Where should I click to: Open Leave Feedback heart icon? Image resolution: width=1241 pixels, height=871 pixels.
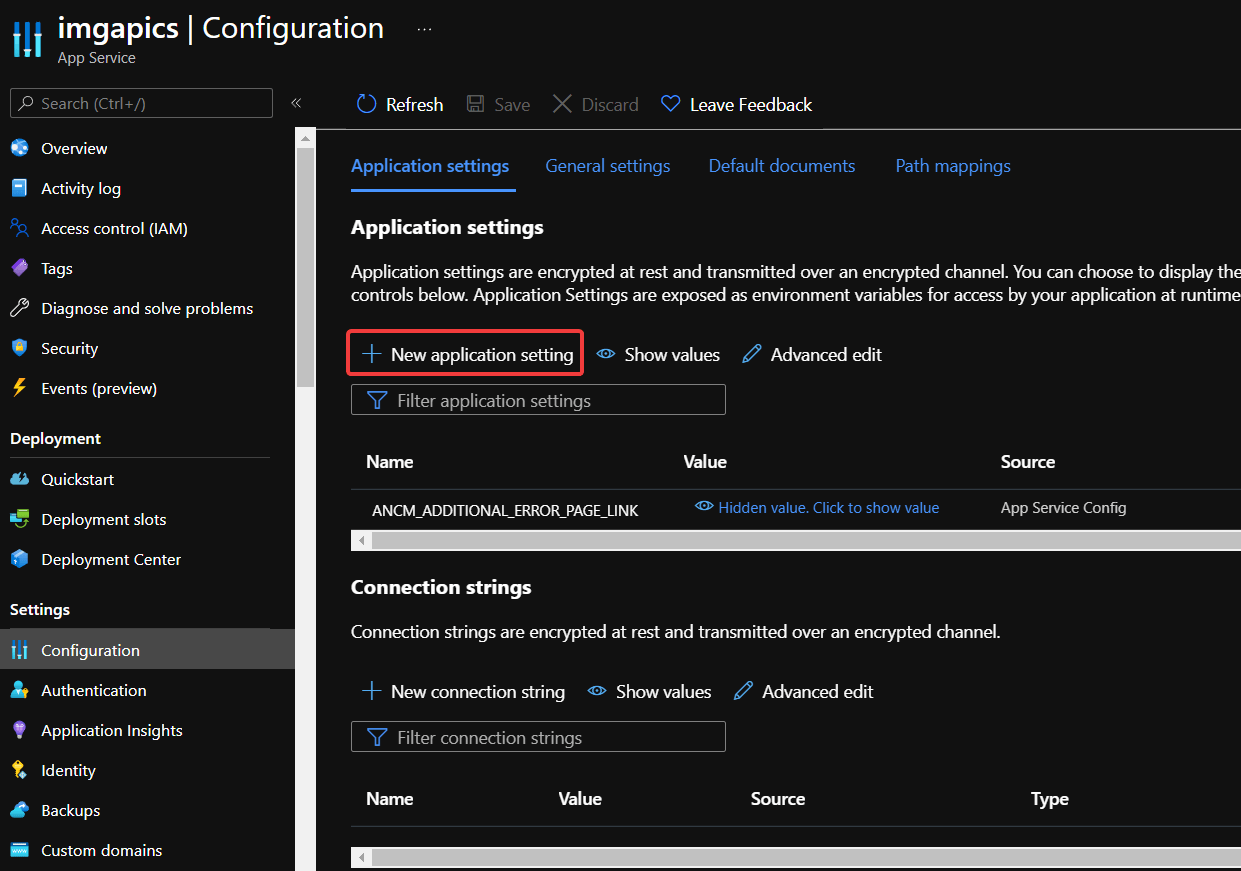671,105
